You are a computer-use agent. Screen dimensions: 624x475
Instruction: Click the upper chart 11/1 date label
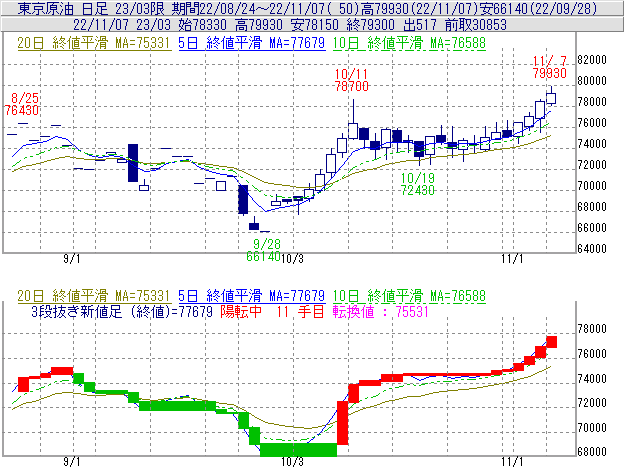pos(512,259)
